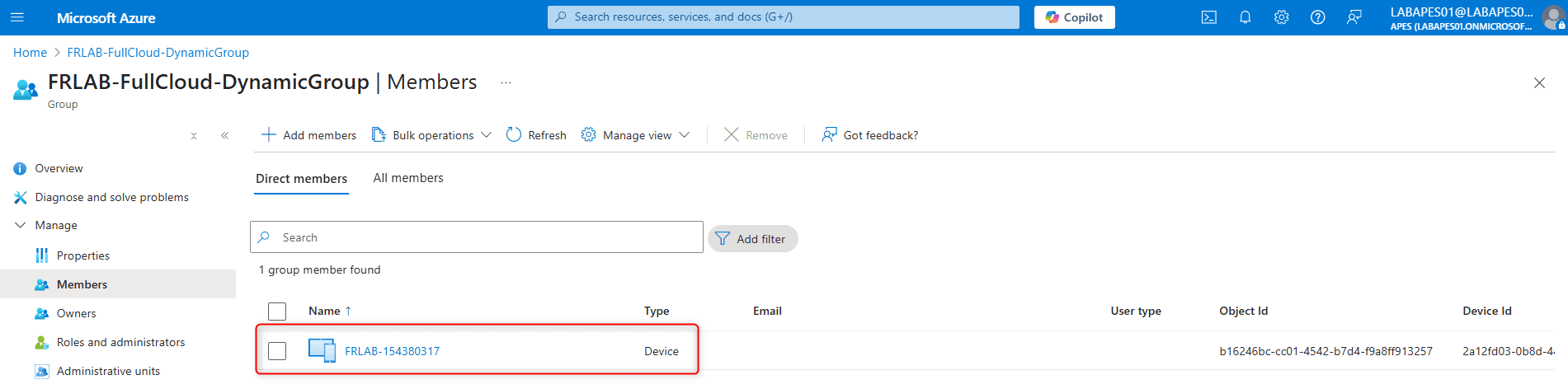The width and height of the screenshot is (1568, 389).
Task: Collapse the left navigation pane
Action: click(x=224, y=136)
